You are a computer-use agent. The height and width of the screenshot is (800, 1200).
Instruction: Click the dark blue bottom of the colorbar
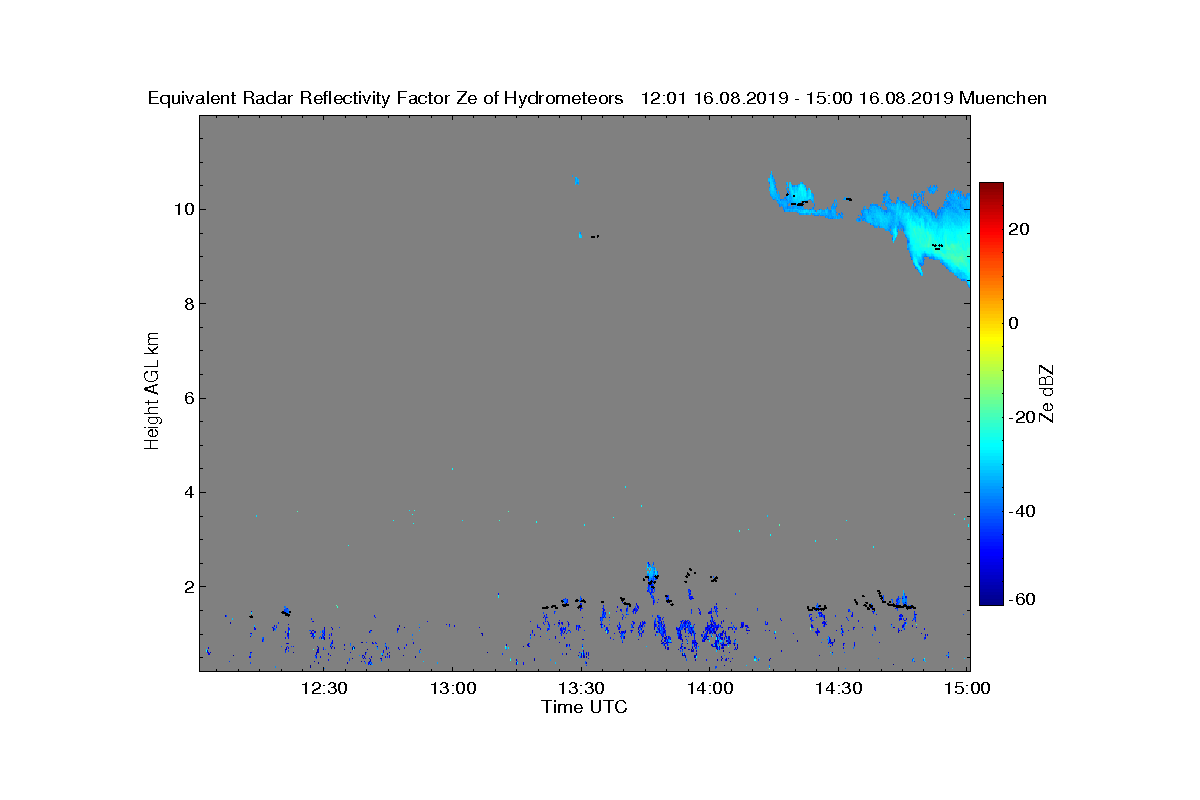(991, 597)
